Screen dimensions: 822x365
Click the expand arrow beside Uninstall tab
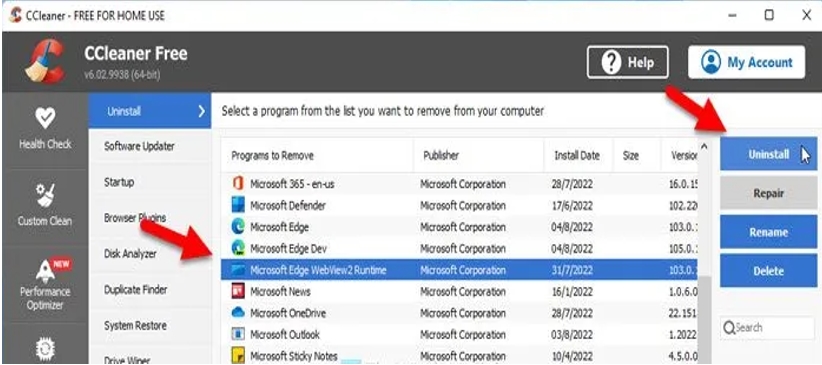(201, 111)
